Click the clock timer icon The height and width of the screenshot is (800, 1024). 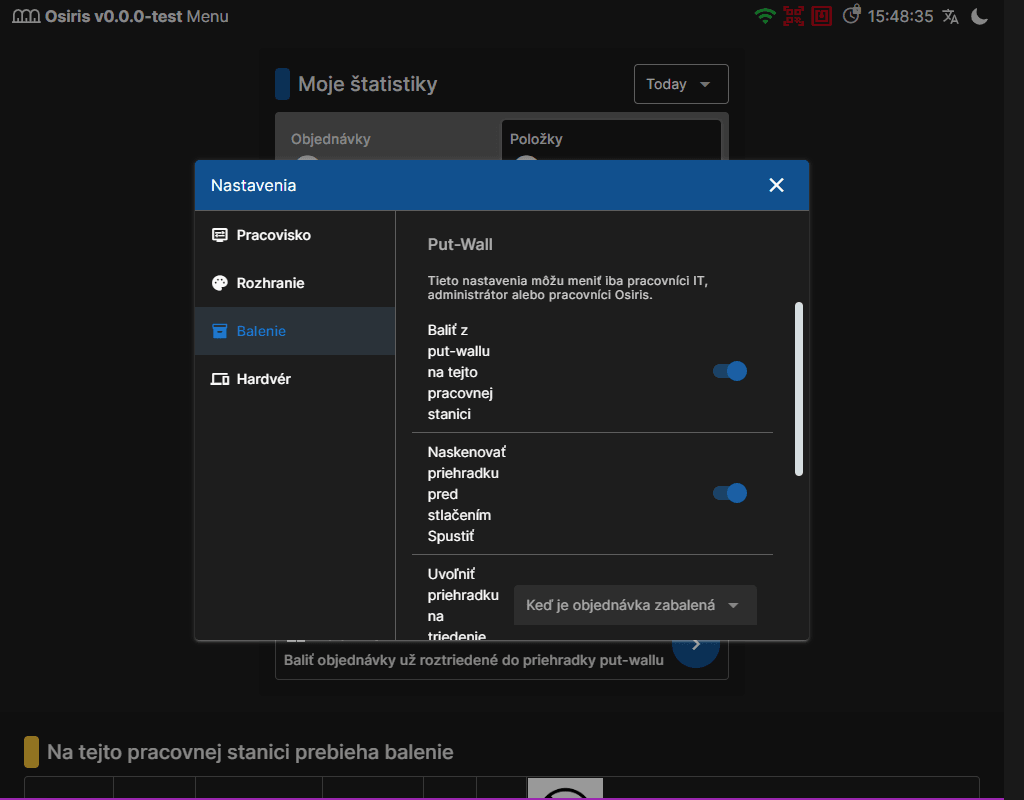(x=852, y=15)
